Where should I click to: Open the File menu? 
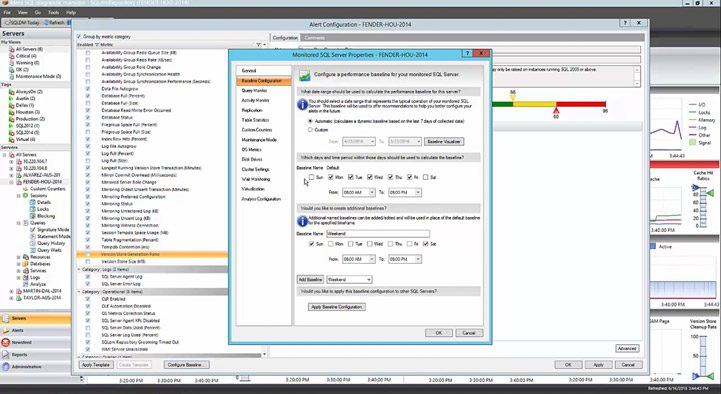7,12
